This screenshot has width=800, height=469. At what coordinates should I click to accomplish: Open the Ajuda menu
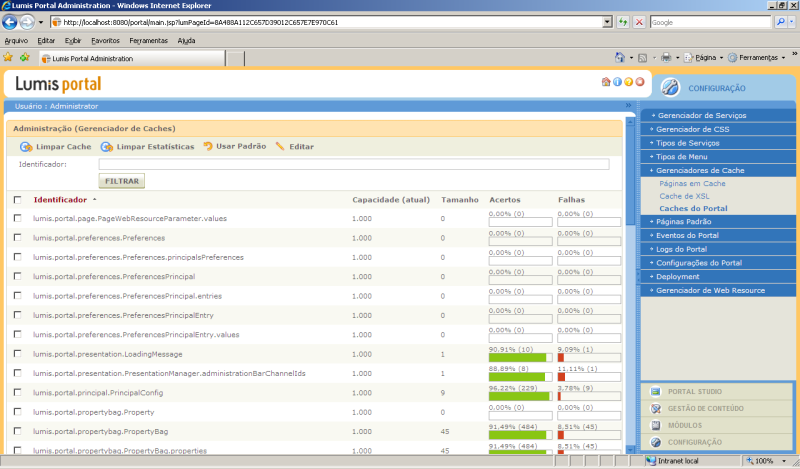pos(186,40)
